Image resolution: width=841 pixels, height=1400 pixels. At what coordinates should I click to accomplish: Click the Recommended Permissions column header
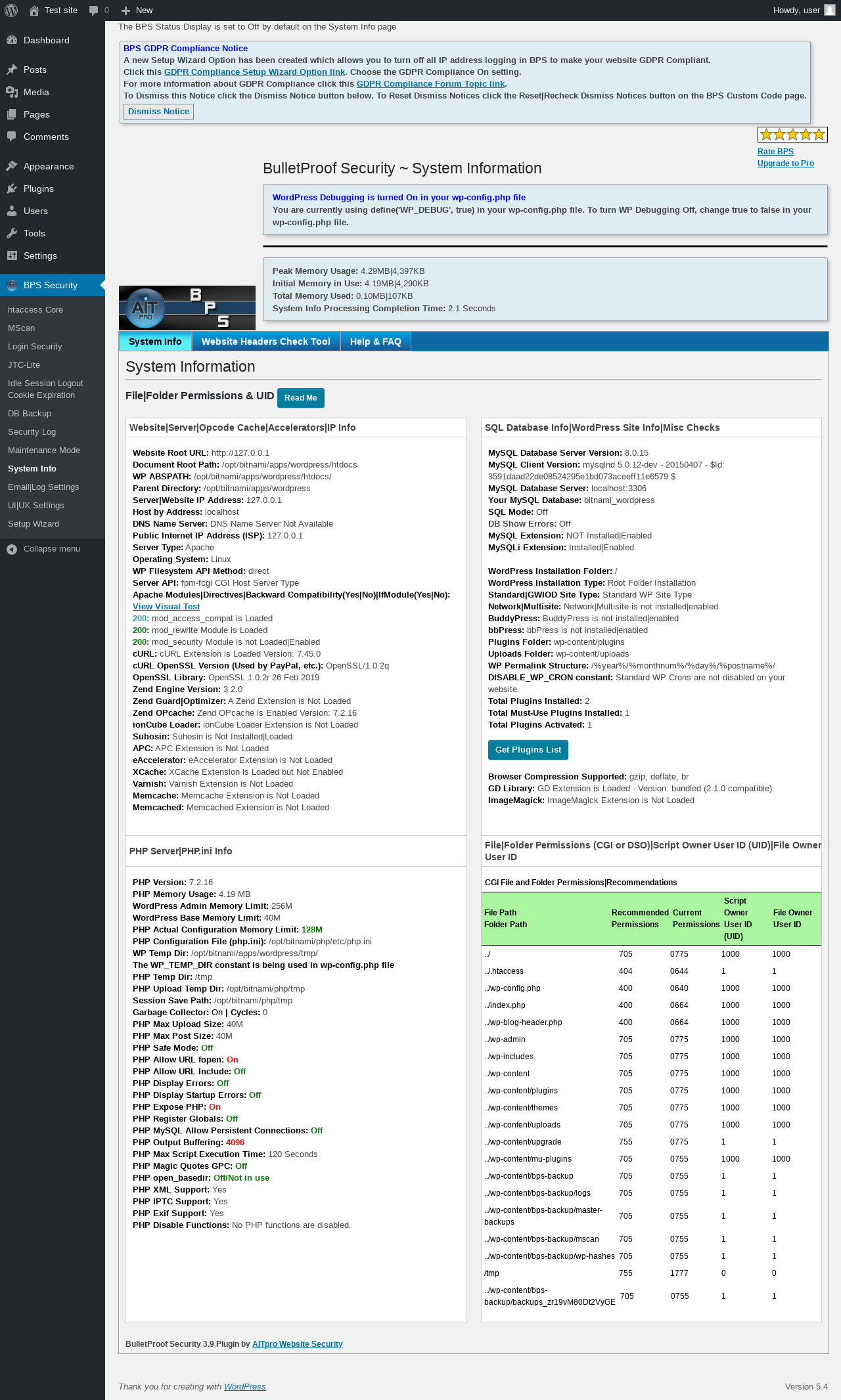tap(640, 919)
